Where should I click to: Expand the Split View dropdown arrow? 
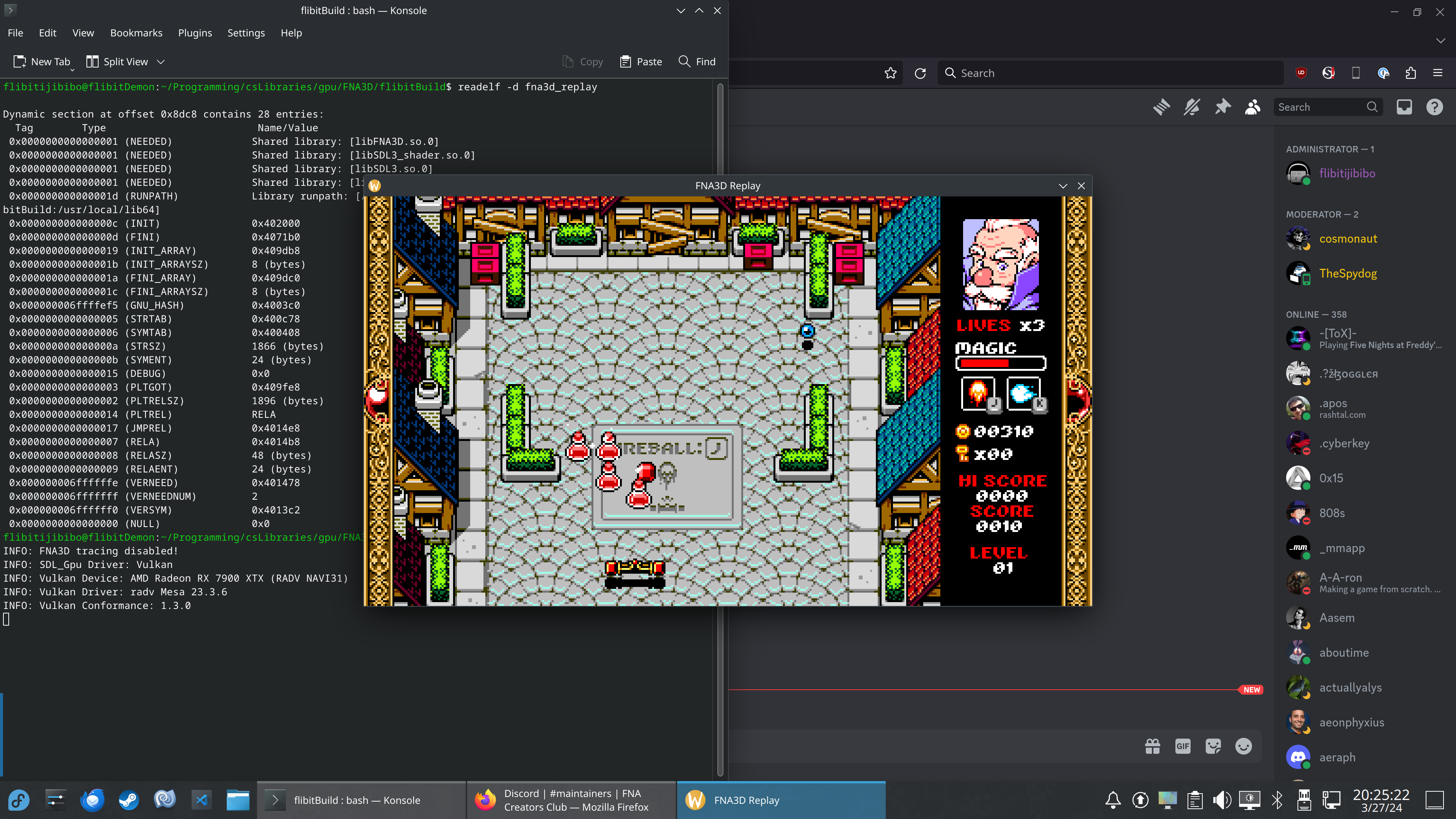pyautogui.click(x=160, y=61)
